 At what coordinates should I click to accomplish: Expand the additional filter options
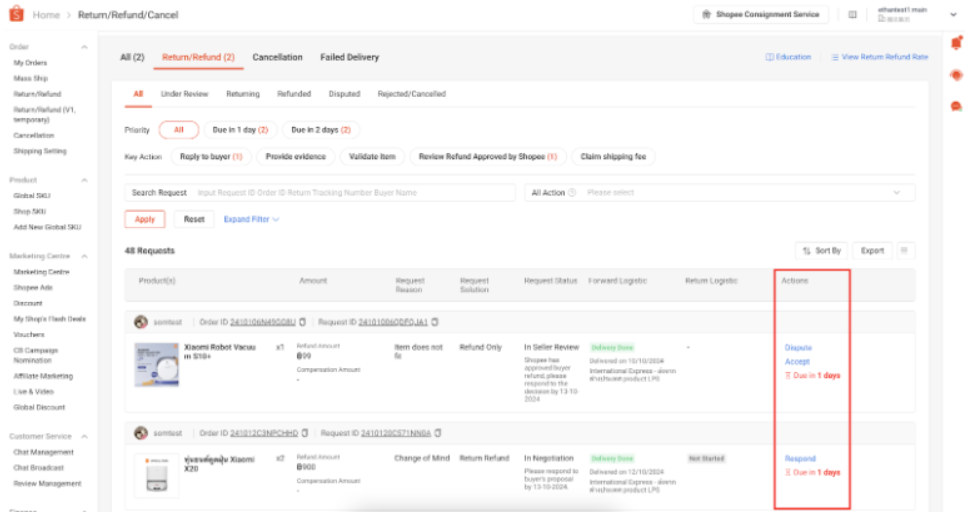click(251, 219)
